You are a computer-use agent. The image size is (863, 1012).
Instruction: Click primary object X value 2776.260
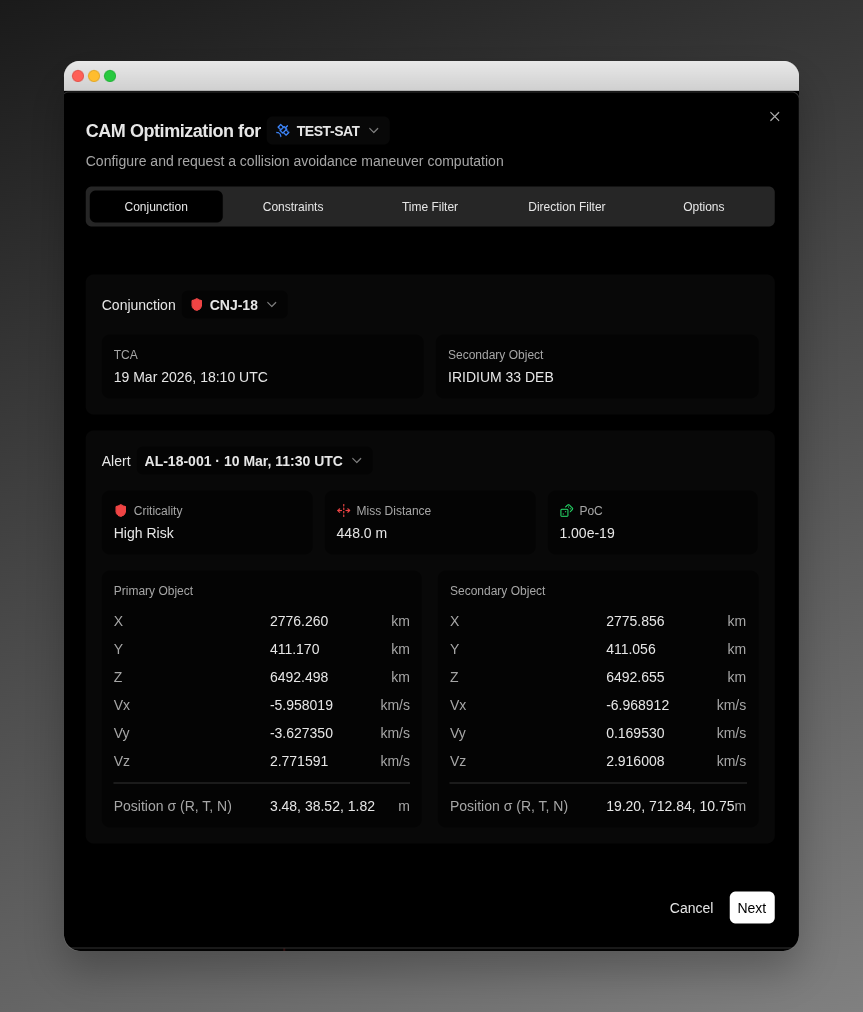click(x=299, y=621)
